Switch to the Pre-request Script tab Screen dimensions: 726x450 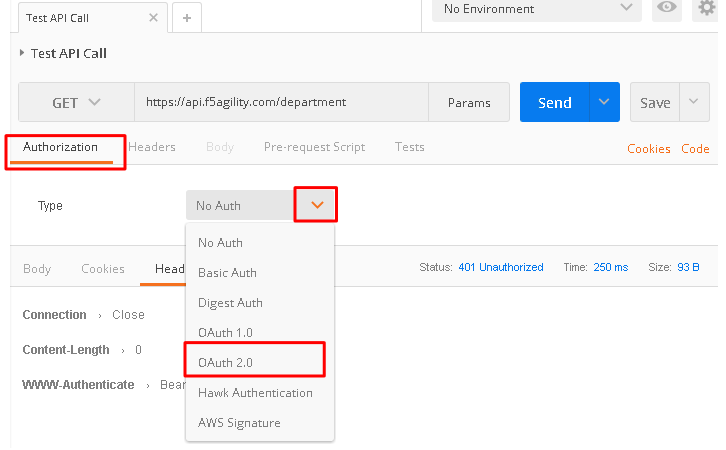[314, 147]
